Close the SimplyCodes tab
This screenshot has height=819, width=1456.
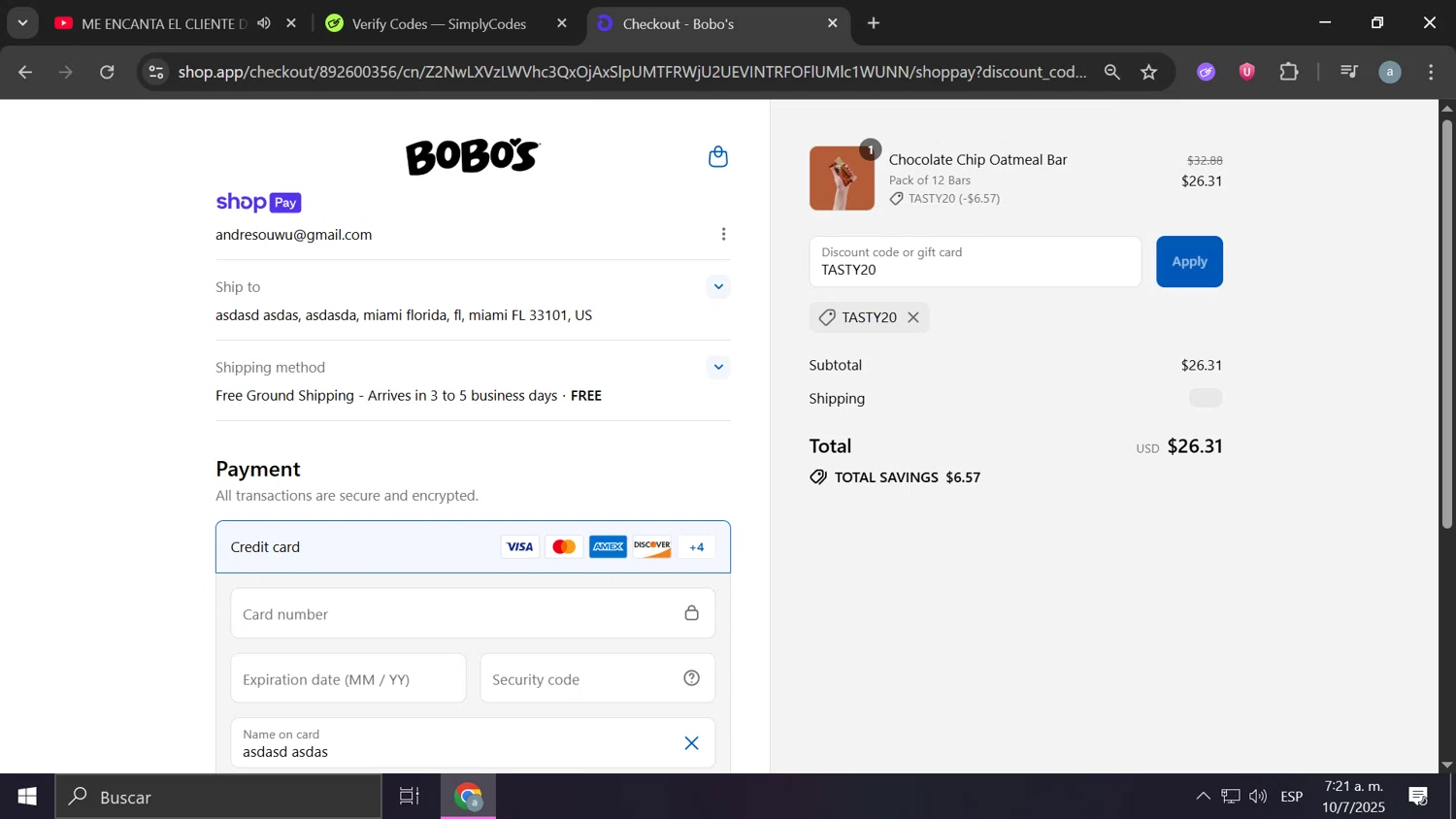tap(562, 23)
